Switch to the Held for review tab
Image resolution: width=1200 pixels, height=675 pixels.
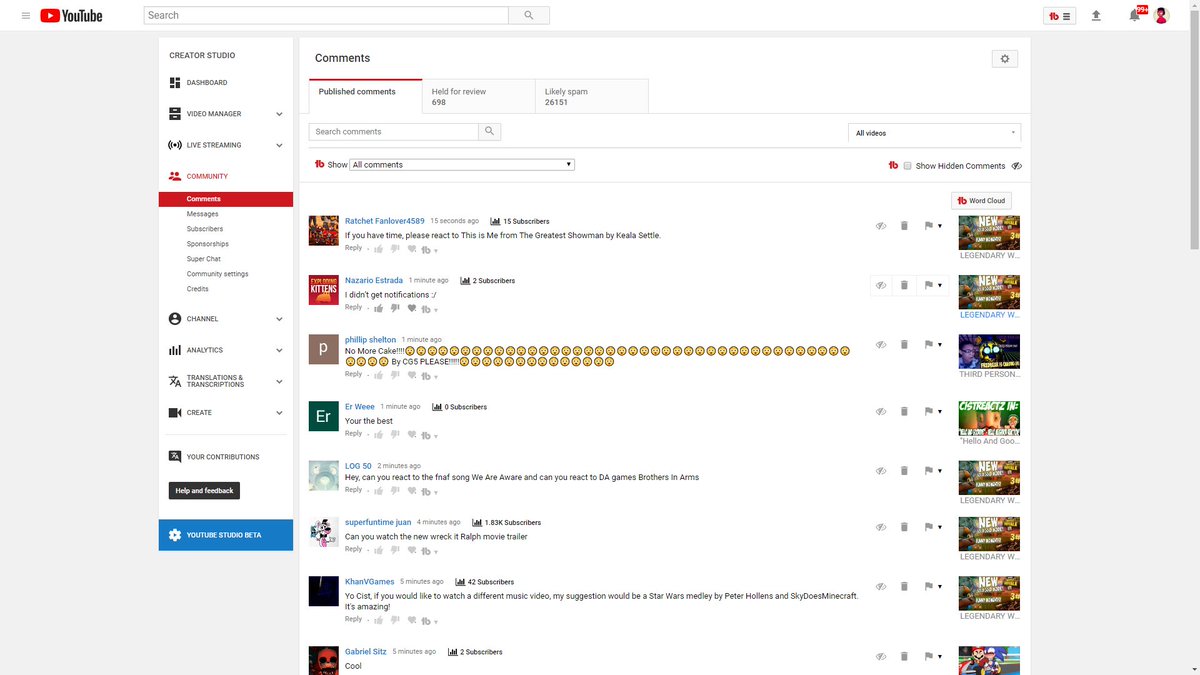pos(478,96)
